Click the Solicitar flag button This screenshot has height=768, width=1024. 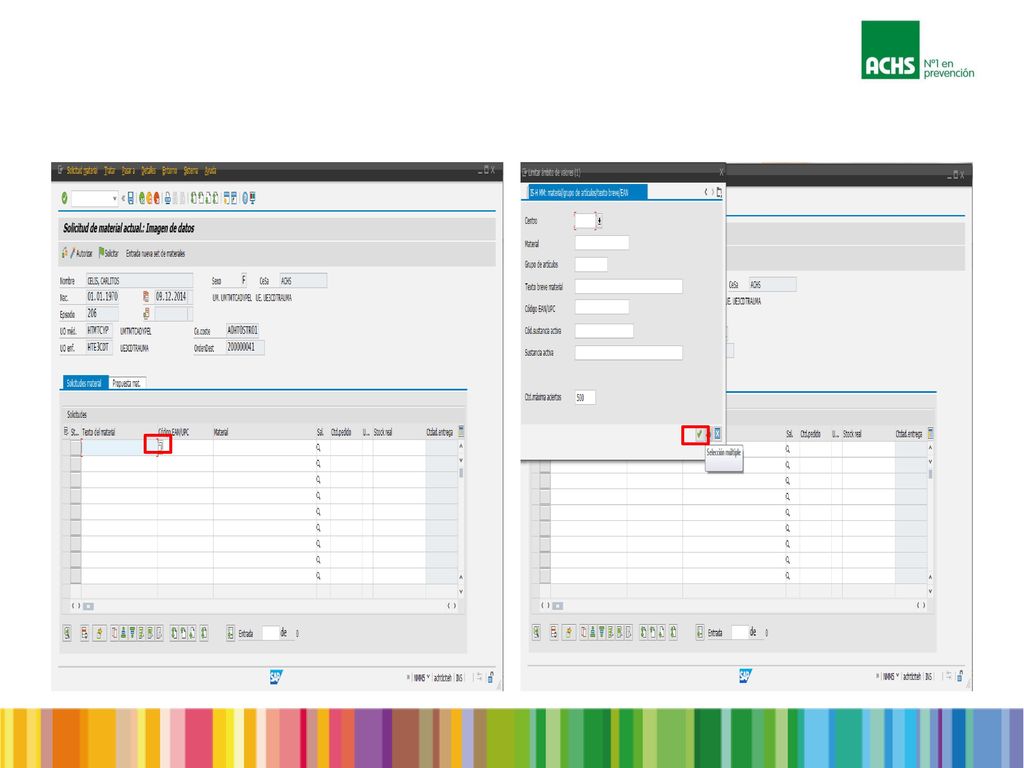(108, 253)
